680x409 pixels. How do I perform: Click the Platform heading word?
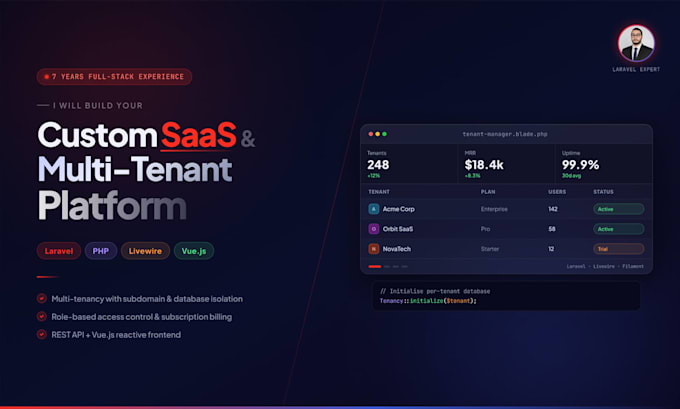(x=112, y=206)
